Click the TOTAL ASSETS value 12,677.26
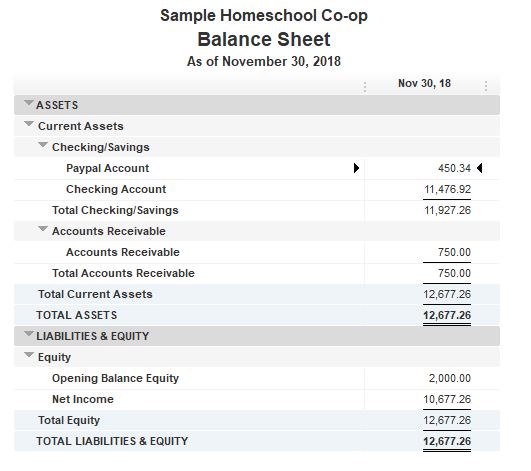This screenshot has height=471, width=531. point(447,315)
